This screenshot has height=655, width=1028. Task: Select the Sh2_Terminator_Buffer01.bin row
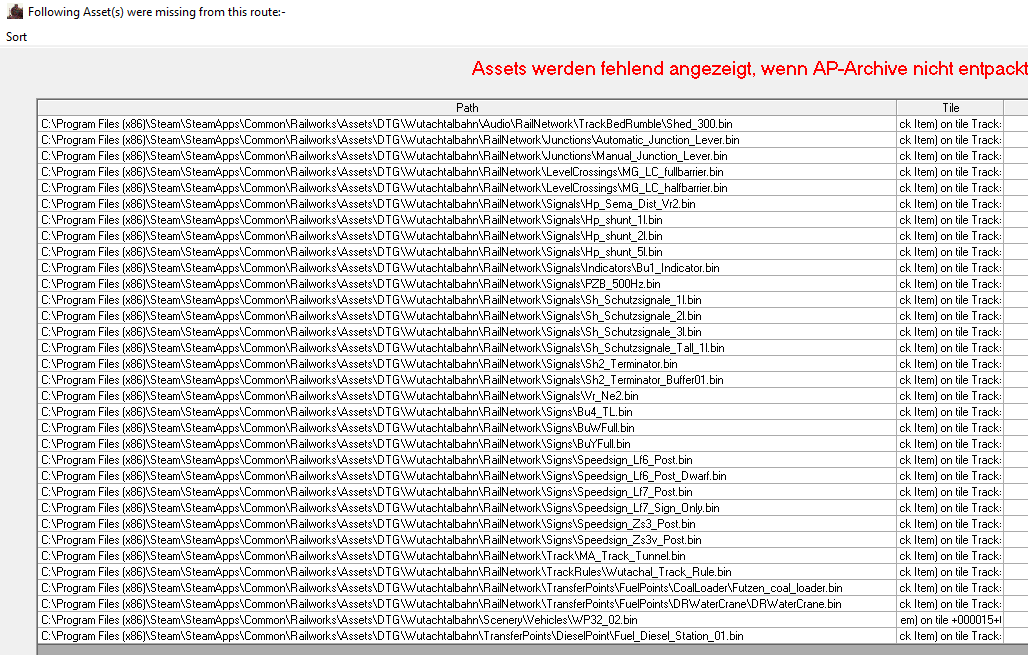[467, 380]
